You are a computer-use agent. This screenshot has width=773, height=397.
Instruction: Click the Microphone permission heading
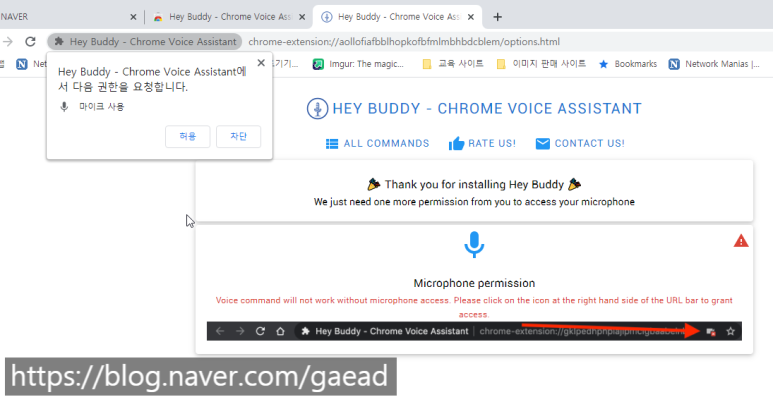474,283
